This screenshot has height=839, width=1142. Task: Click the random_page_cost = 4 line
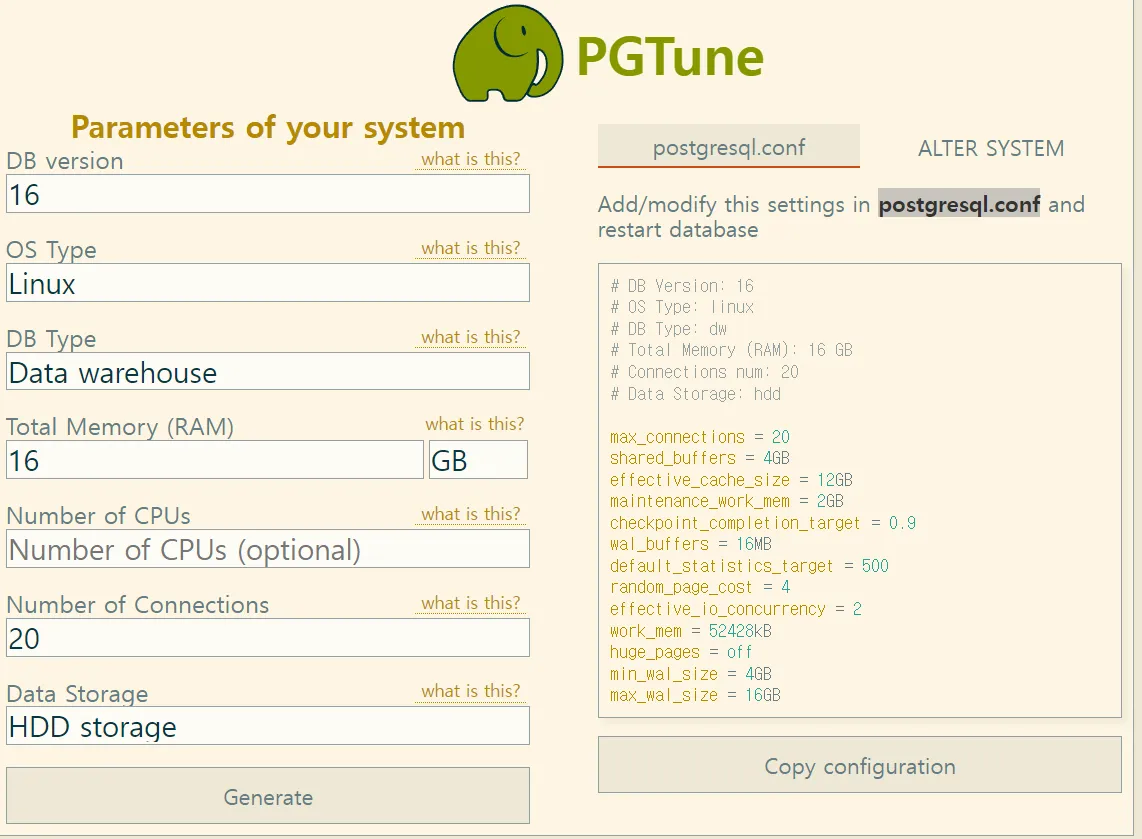point(700,587)
